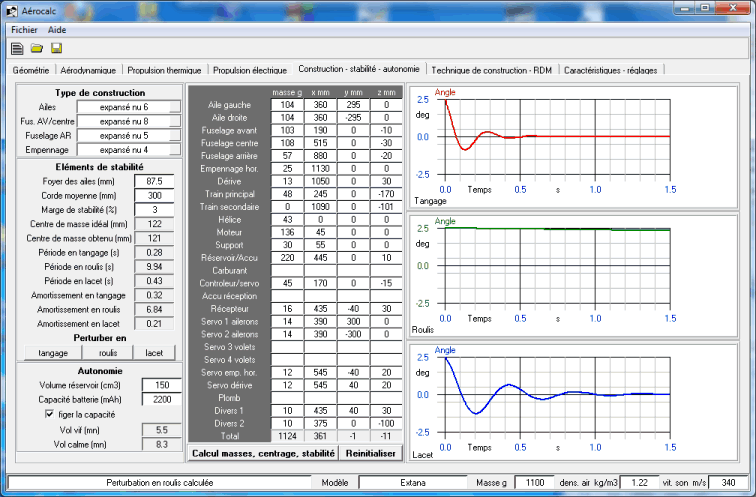
Task: Switch to the Aérodynamique tab
Action: coord(88,70)
